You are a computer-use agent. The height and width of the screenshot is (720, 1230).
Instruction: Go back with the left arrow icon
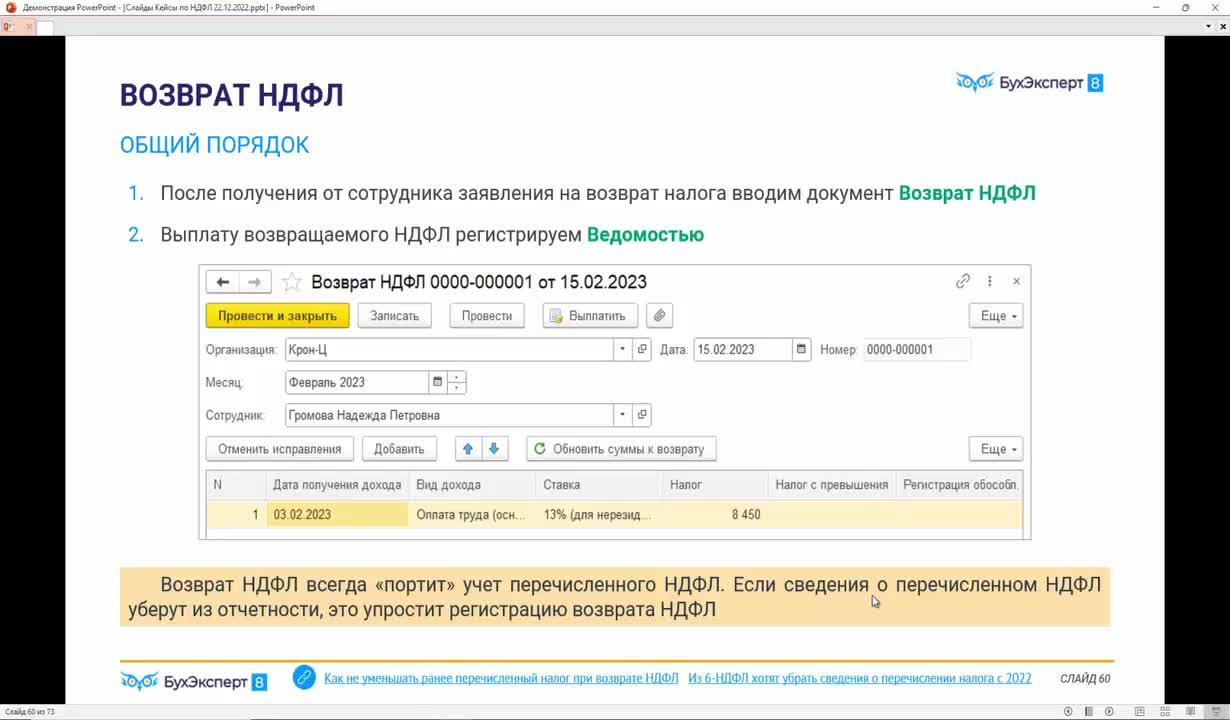223,282
